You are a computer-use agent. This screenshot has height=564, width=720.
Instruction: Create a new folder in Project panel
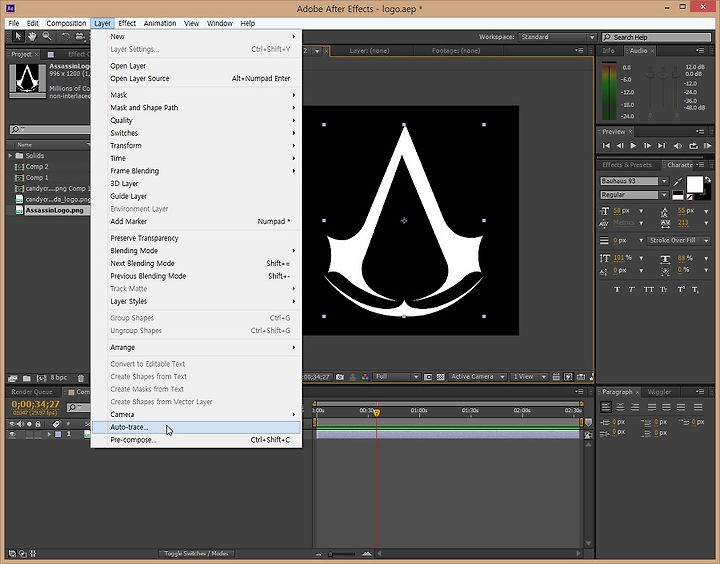click(27, 378)
